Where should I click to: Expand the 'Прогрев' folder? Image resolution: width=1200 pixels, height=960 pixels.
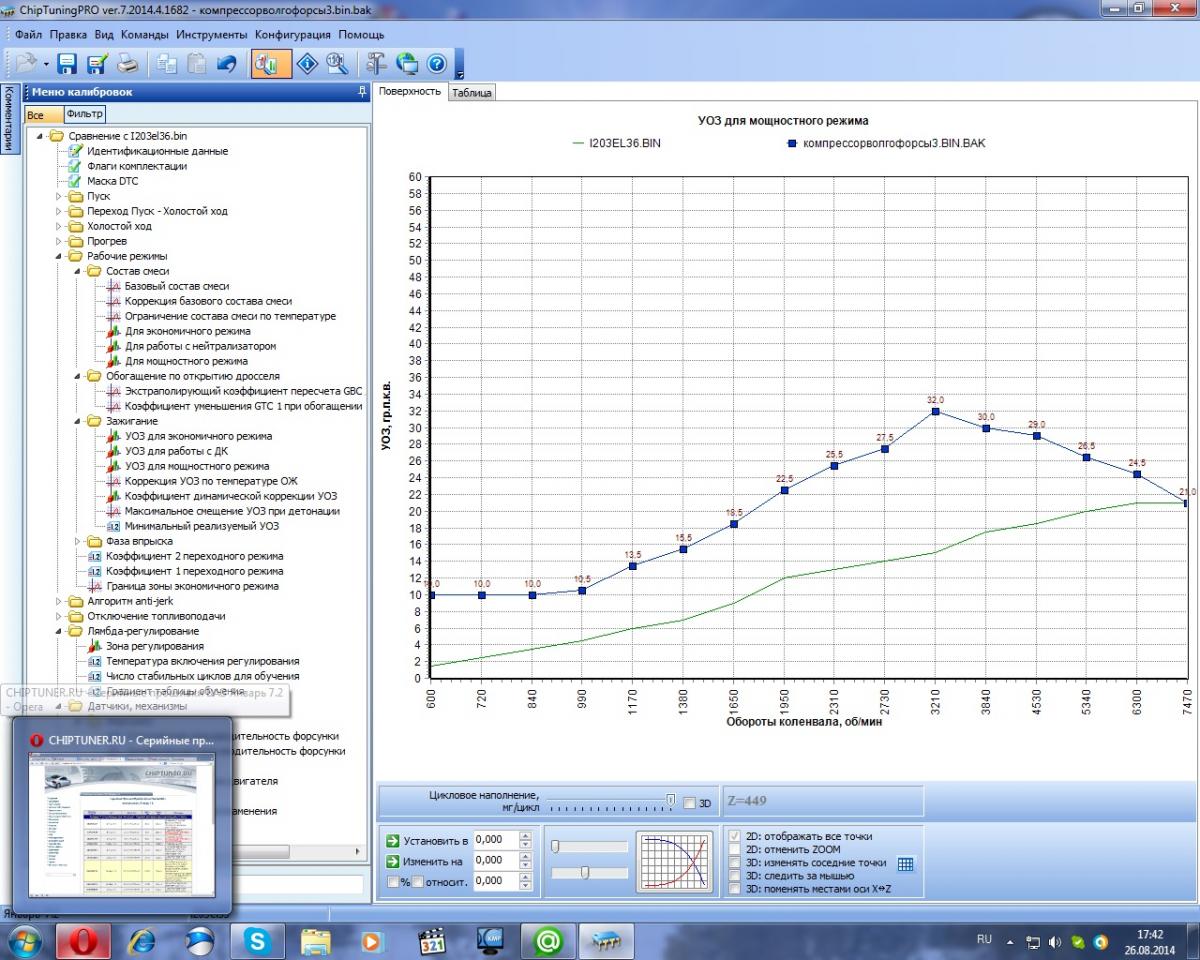[x=58, y=241]
